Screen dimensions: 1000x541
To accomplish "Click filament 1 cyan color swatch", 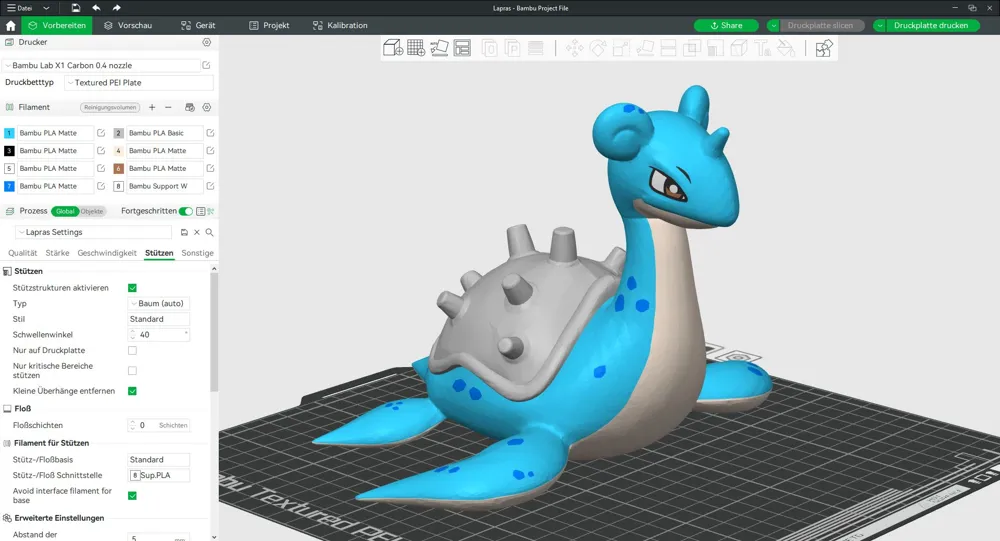I will pos(9,133).
